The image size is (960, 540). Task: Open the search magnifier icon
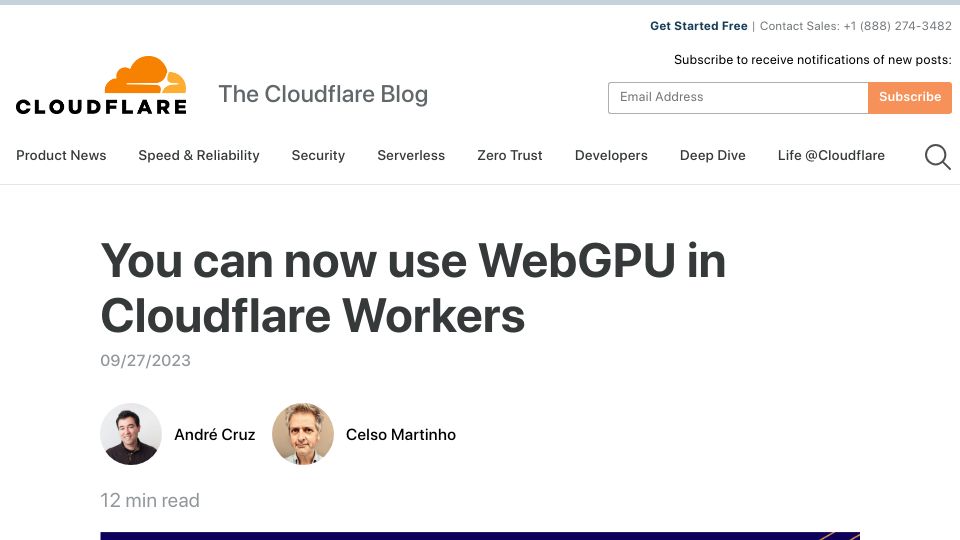[937, 157]
